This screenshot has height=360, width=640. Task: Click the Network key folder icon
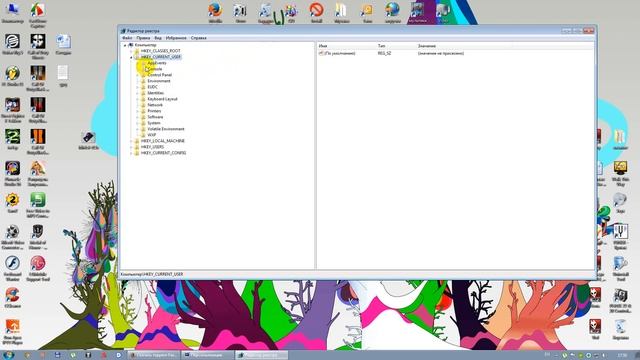click(x=143, y=105)
